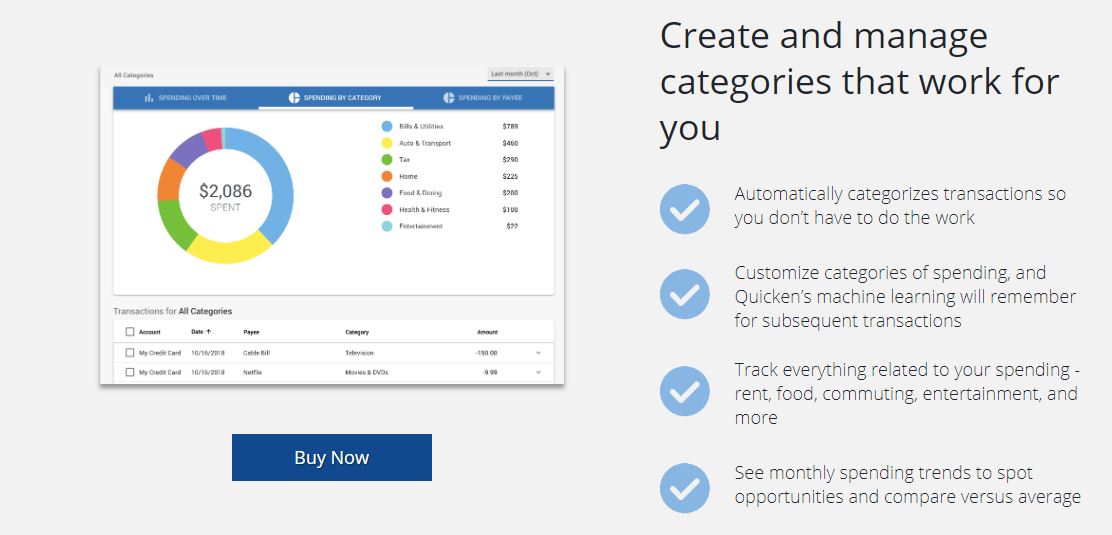Image resolution: width=1112 pixels, height=535 pixels.
Task: Click the yellow Auto & Transport color dot
Action: [387, 143]
